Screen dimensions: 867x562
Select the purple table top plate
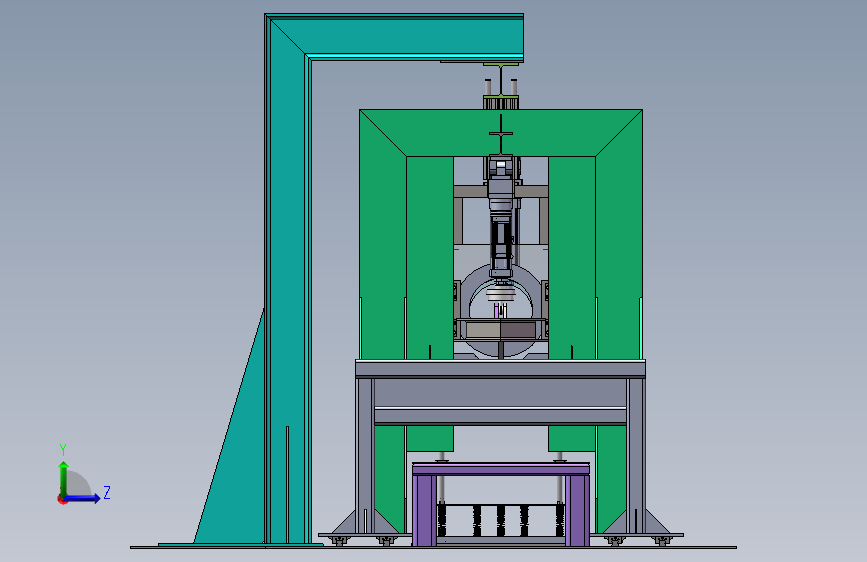(501, 469)
